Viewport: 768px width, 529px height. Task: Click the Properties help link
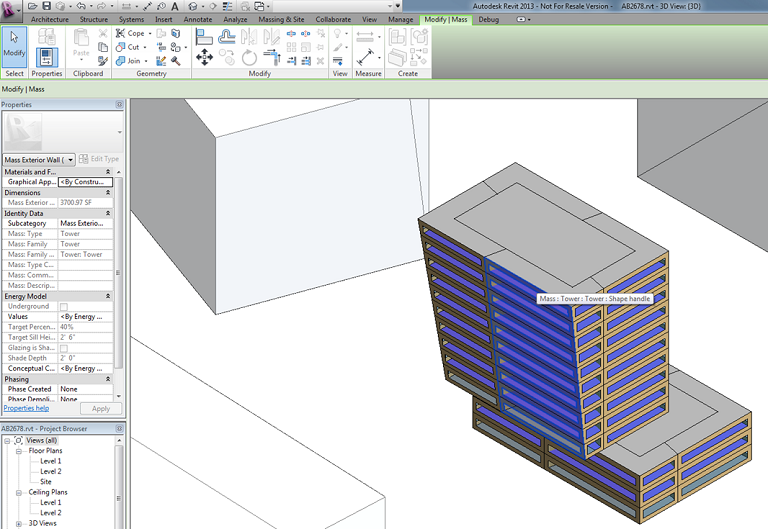pos(25,408)
